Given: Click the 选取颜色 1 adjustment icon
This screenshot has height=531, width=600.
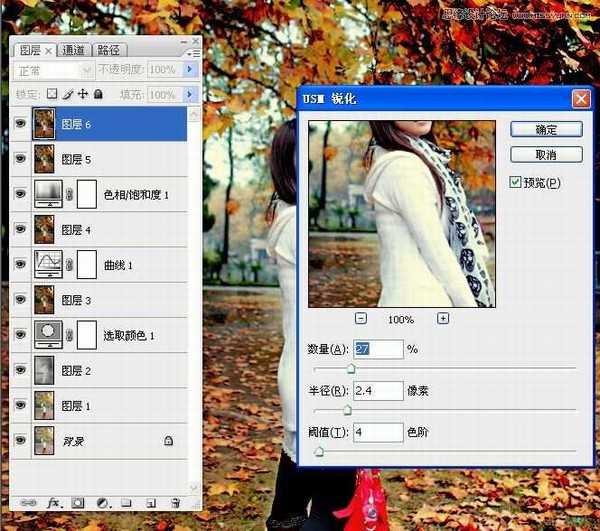Looking at the screenshot, I should click(x=49, y=335).
